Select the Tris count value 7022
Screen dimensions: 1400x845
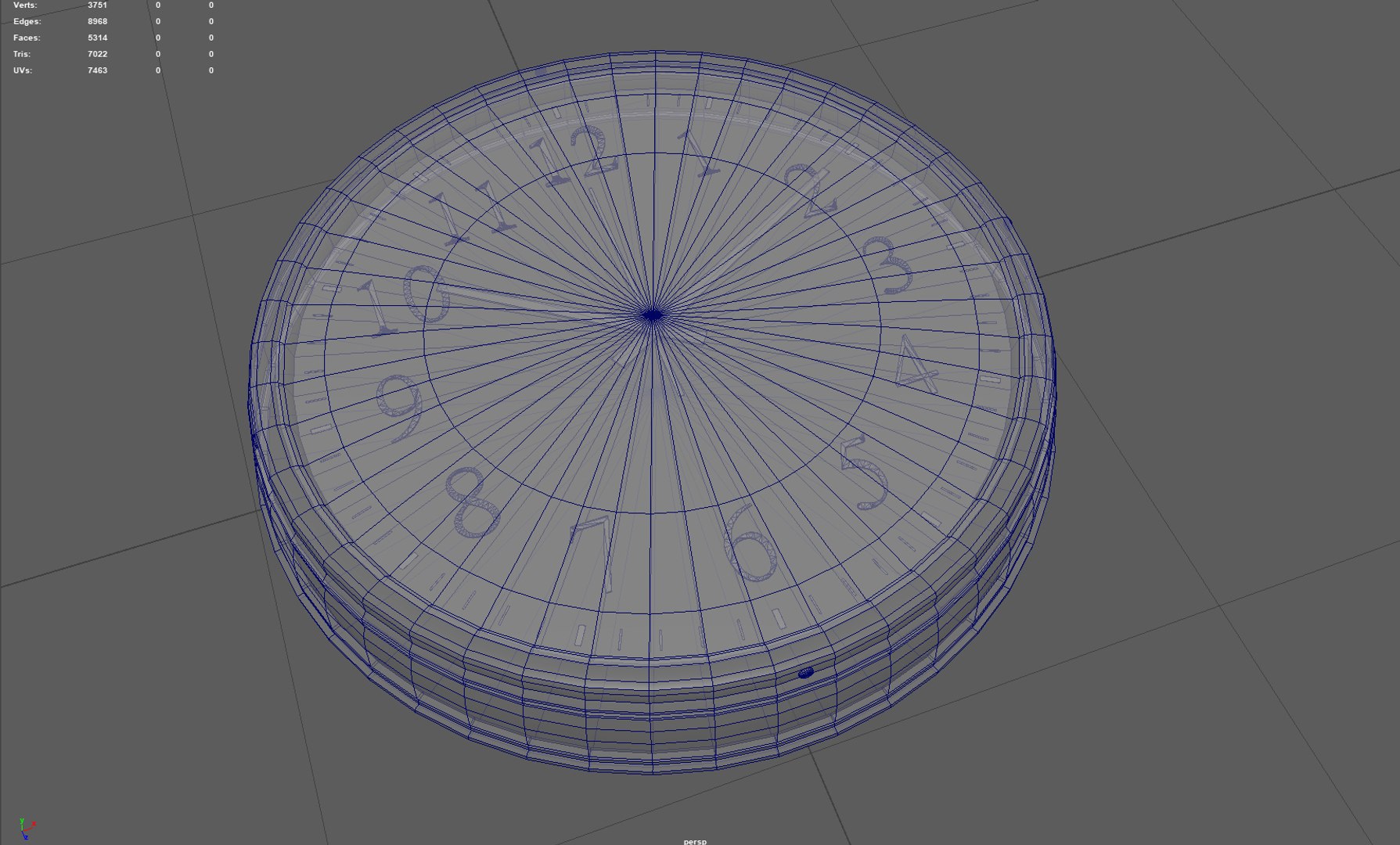pos(97,54)
